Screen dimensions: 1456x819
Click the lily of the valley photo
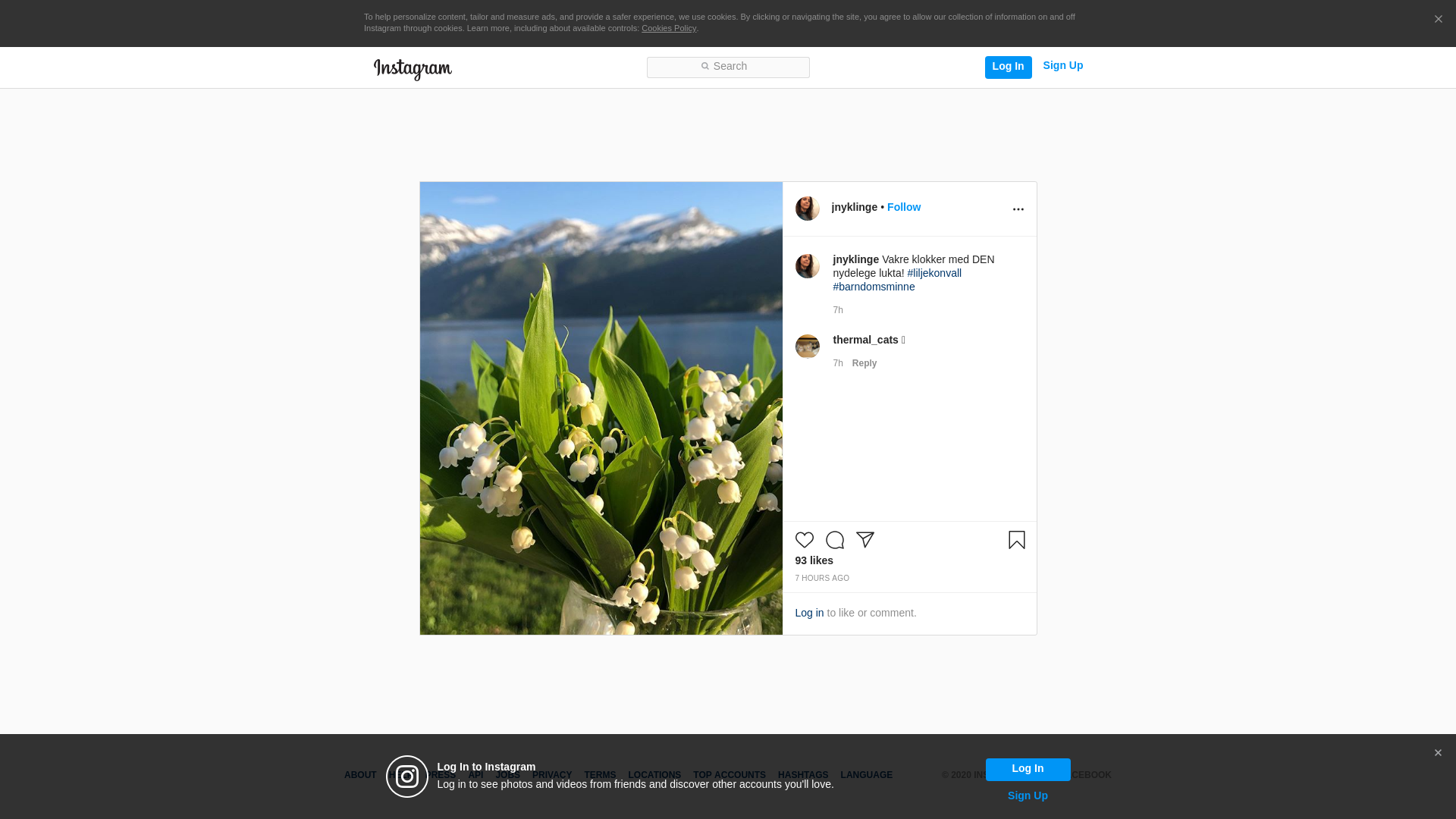[x=601, y=408]
